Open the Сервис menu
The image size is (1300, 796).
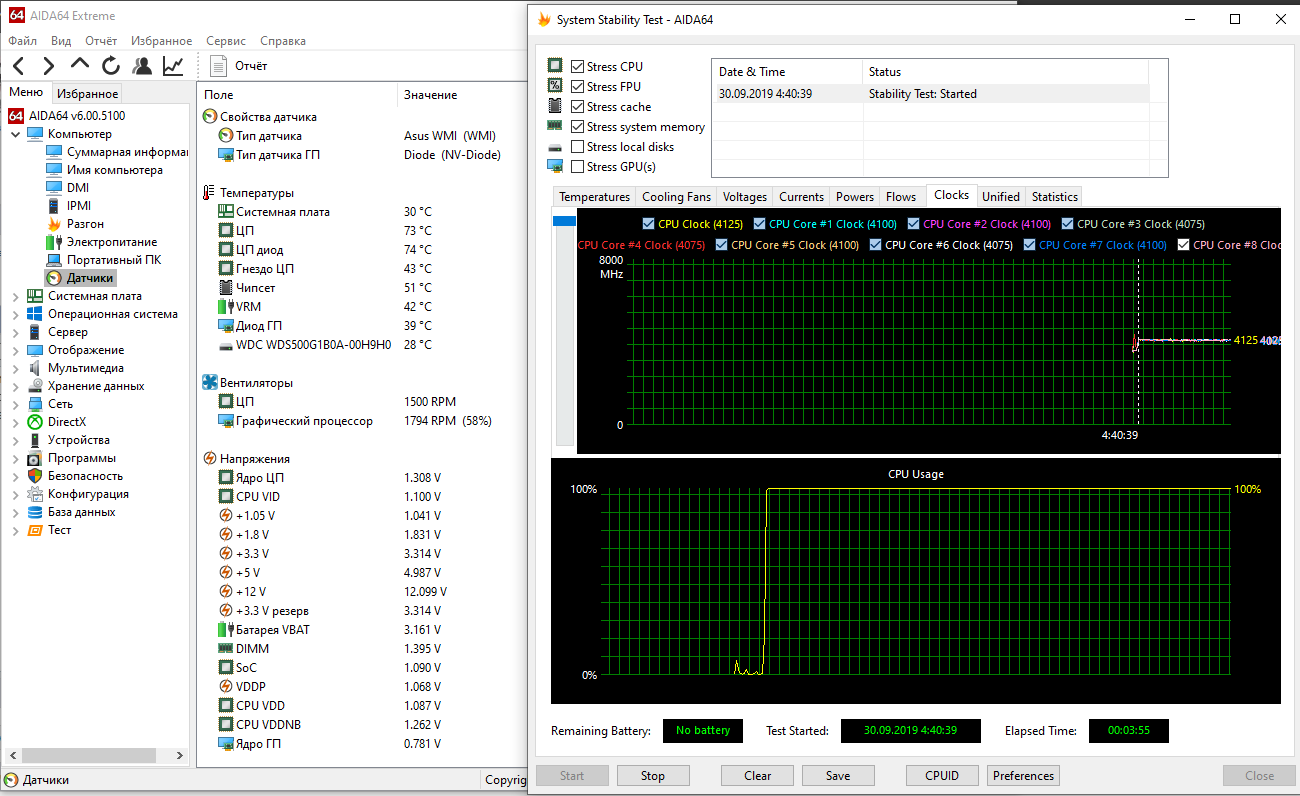226,41
